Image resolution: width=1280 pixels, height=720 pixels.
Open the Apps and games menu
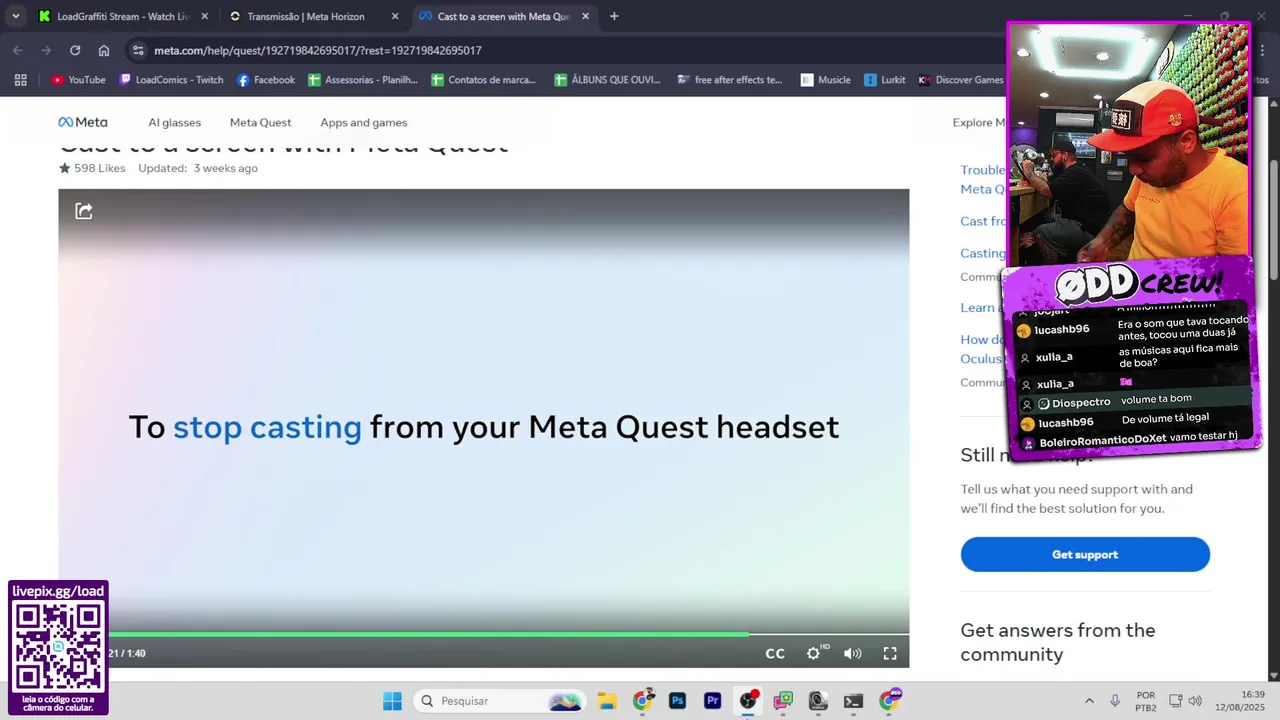(364, 122)
